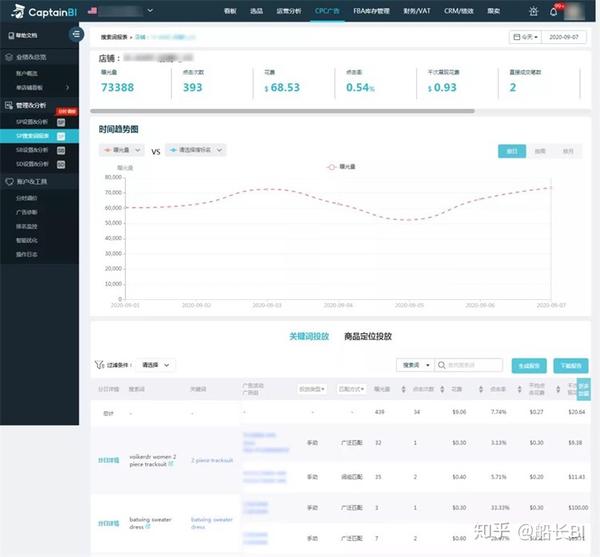Switch trend chart to monthly view
Screen dimensions: 600x557
568,151
